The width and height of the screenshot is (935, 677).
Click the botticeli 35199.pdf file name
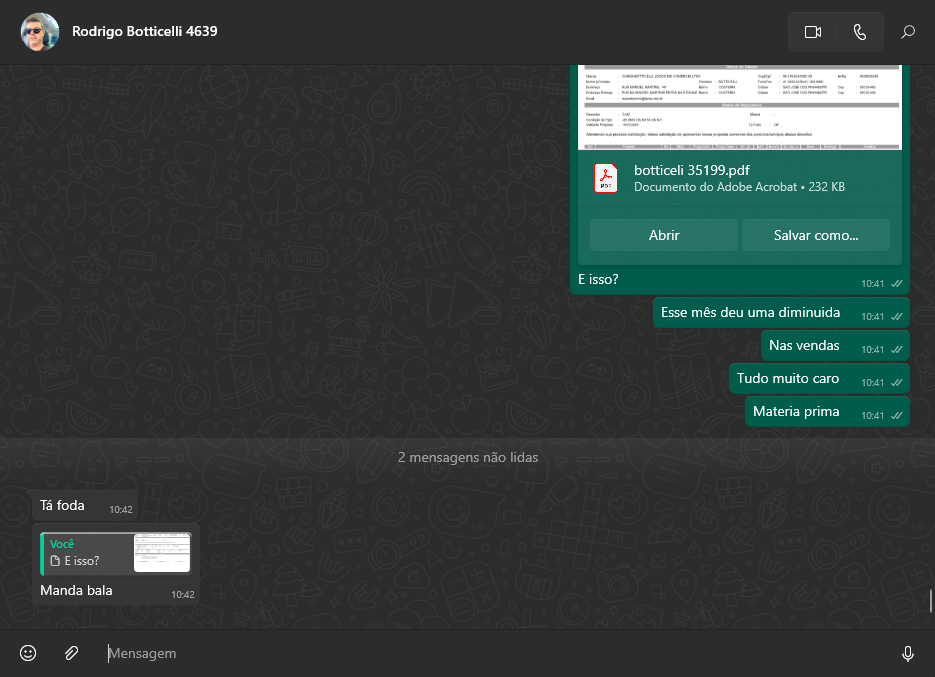(691, 169)
